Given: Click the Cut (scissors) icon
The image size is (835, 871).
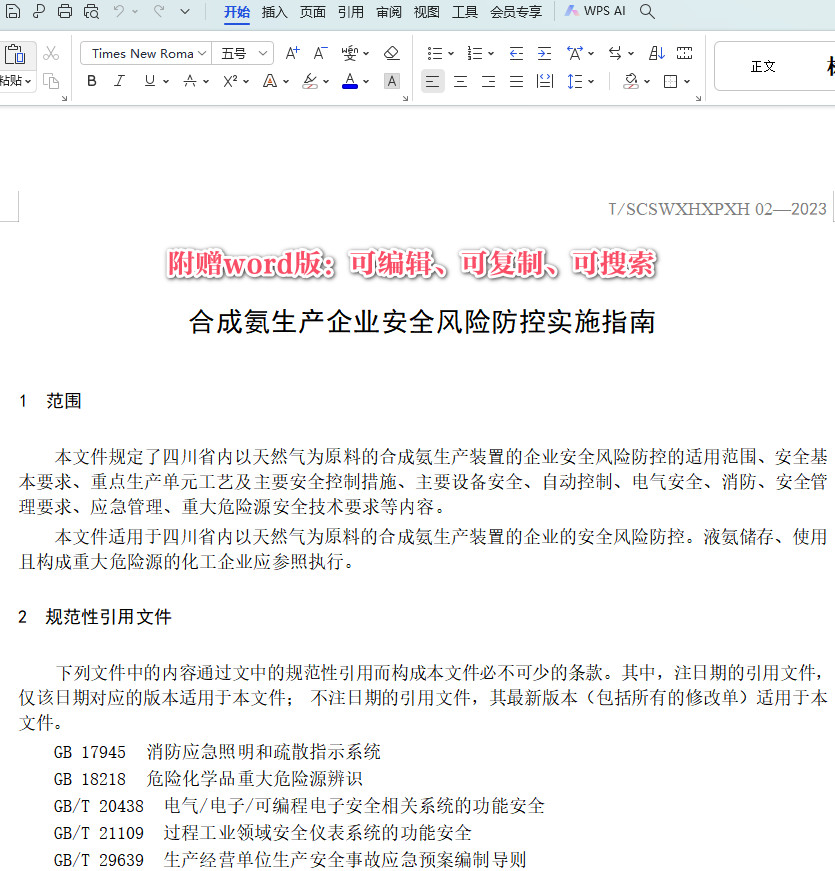Looking at the screenshot, I should [50, 52].
